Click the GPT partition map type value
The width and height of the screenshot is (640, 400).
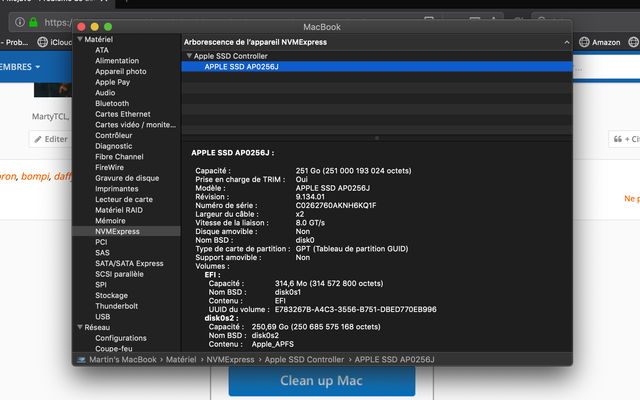point(351,249)
